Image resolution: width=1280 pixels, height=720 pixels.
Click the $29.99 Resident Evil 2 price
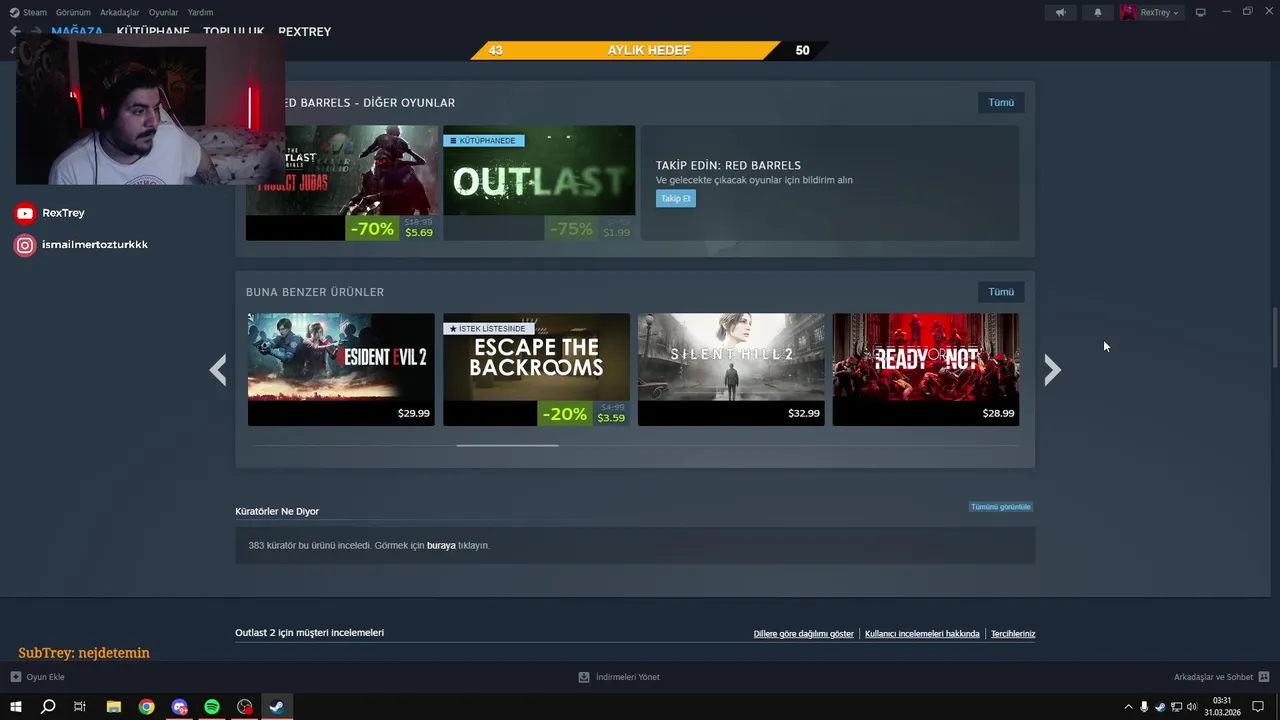coord(414,413)
